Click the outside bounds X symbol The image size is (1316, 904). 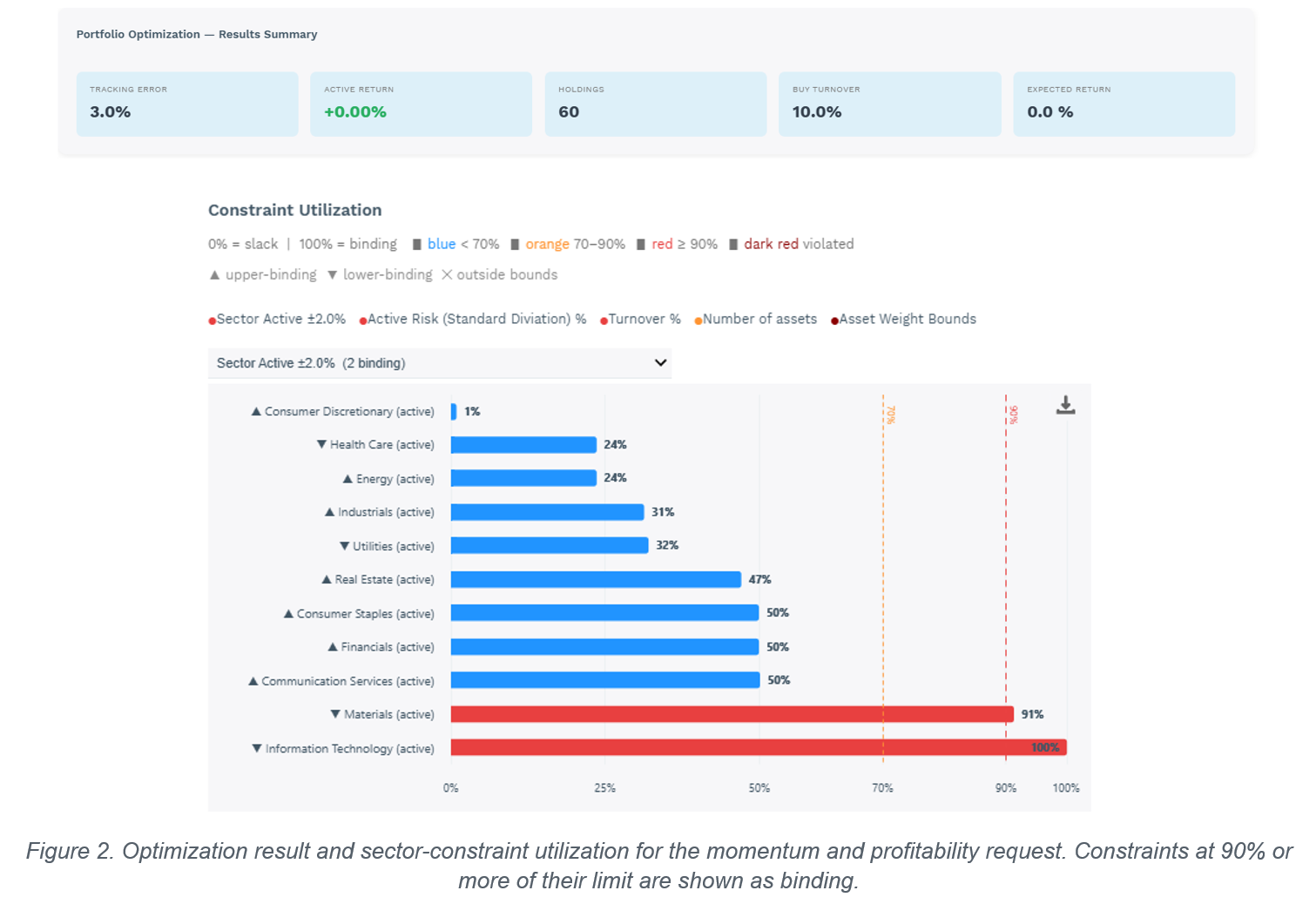(x=447, y=275)
